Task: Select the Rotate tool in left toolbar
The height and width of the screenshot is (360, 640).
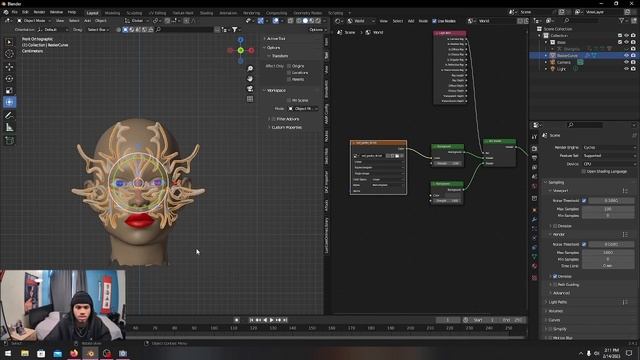Action: pyautogui.click(x=9, y=78)
